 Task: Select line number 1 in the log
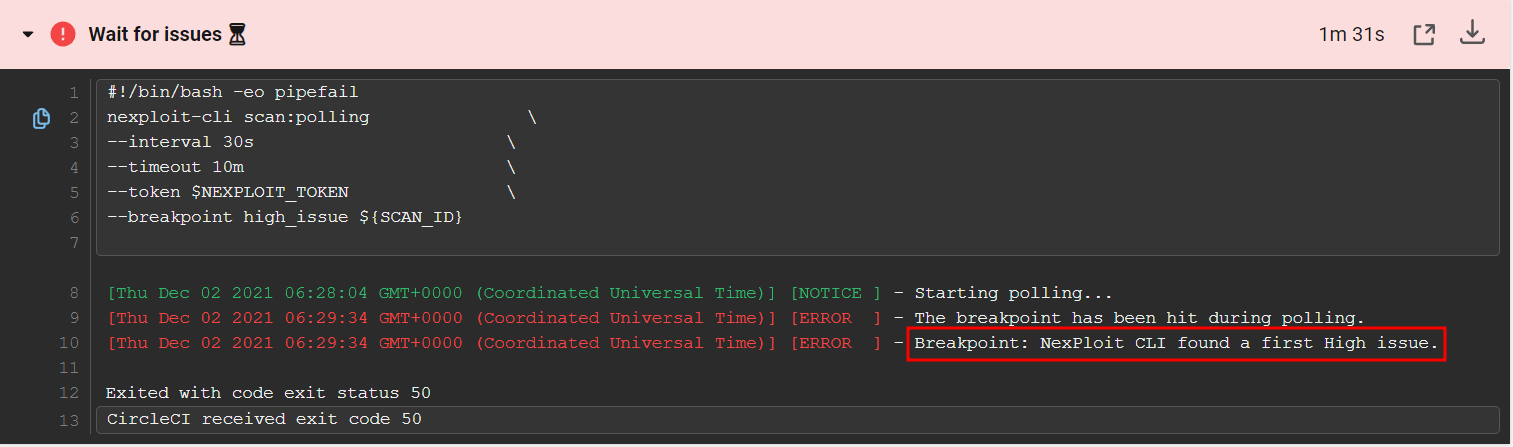coord(73,93)
